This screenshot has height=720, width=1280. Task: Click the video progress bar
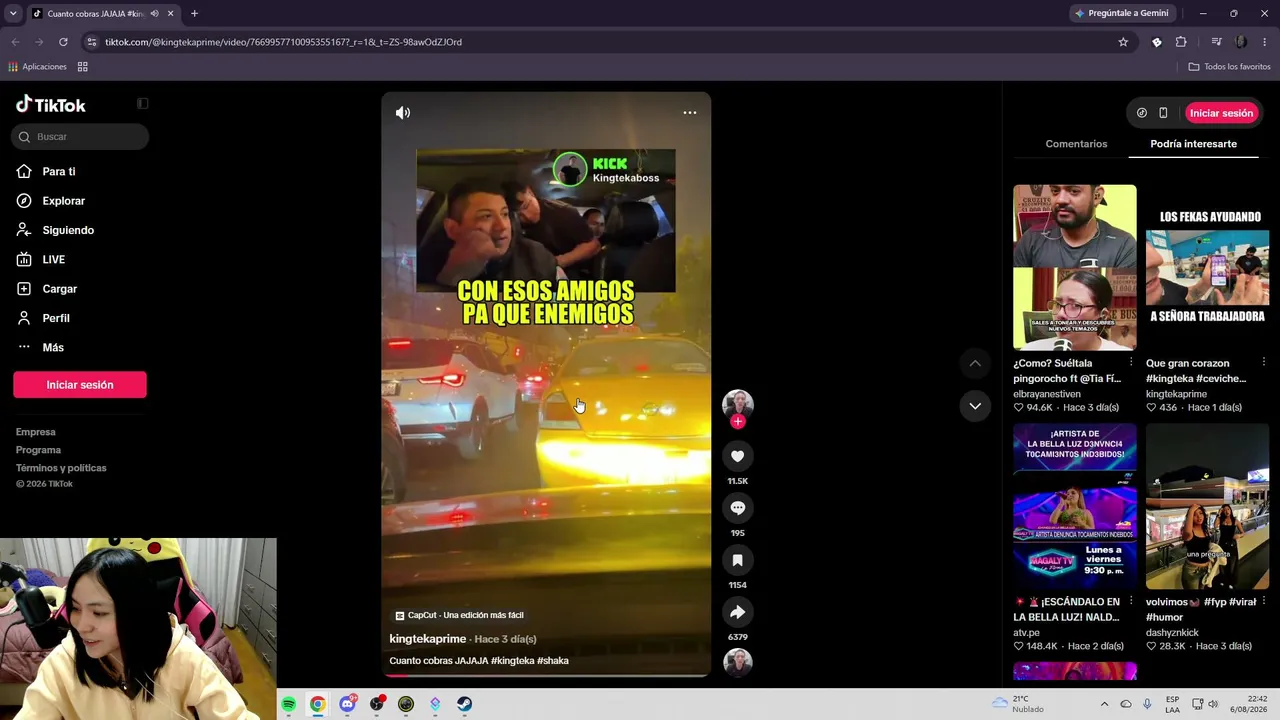546,675
